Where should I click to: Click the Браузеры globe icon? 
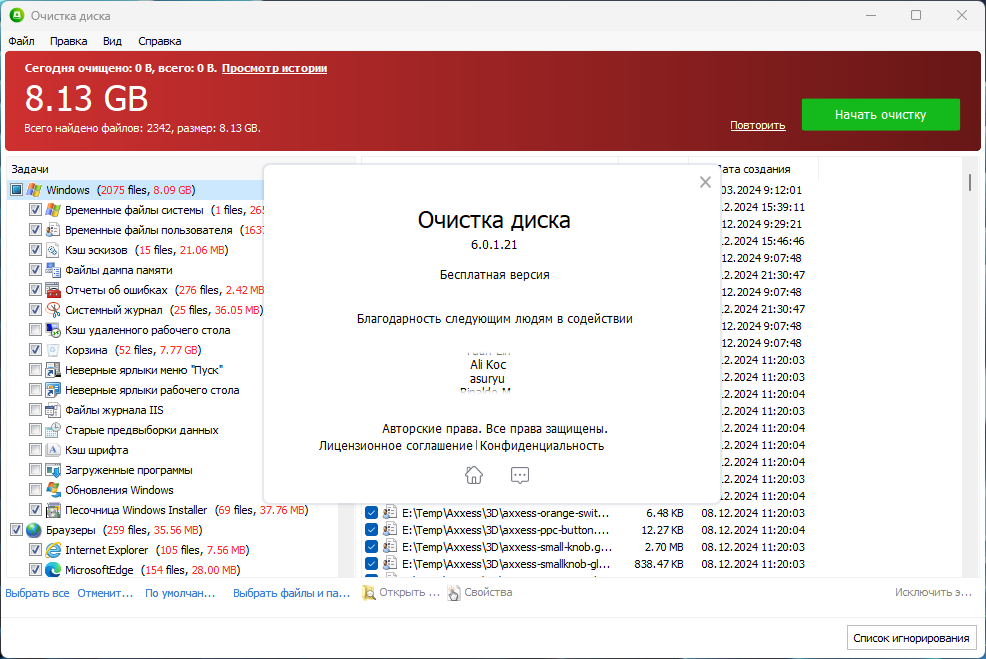(x=34, y=530)
